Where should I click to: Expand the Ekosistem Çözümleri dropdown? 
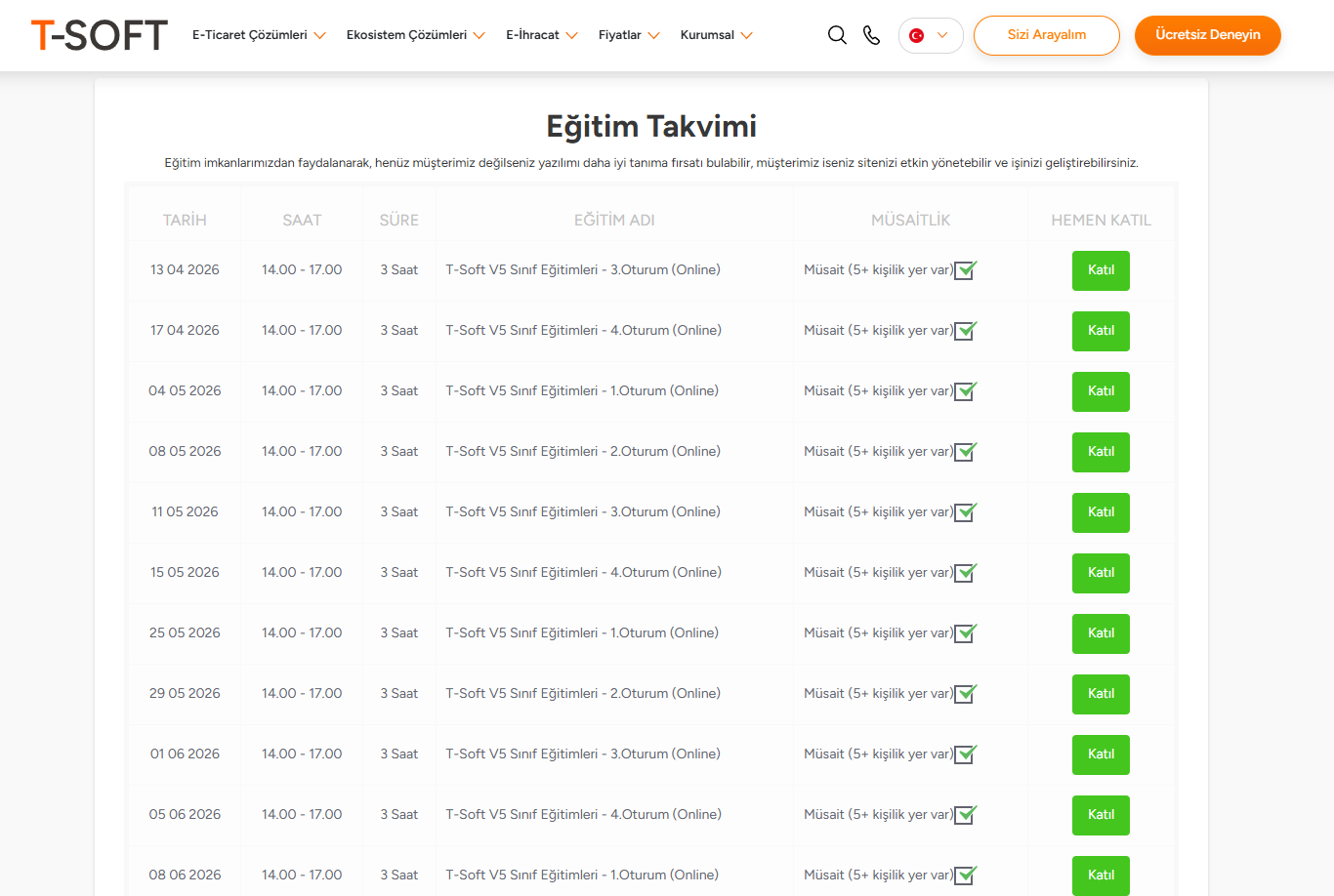pos(415,35)
